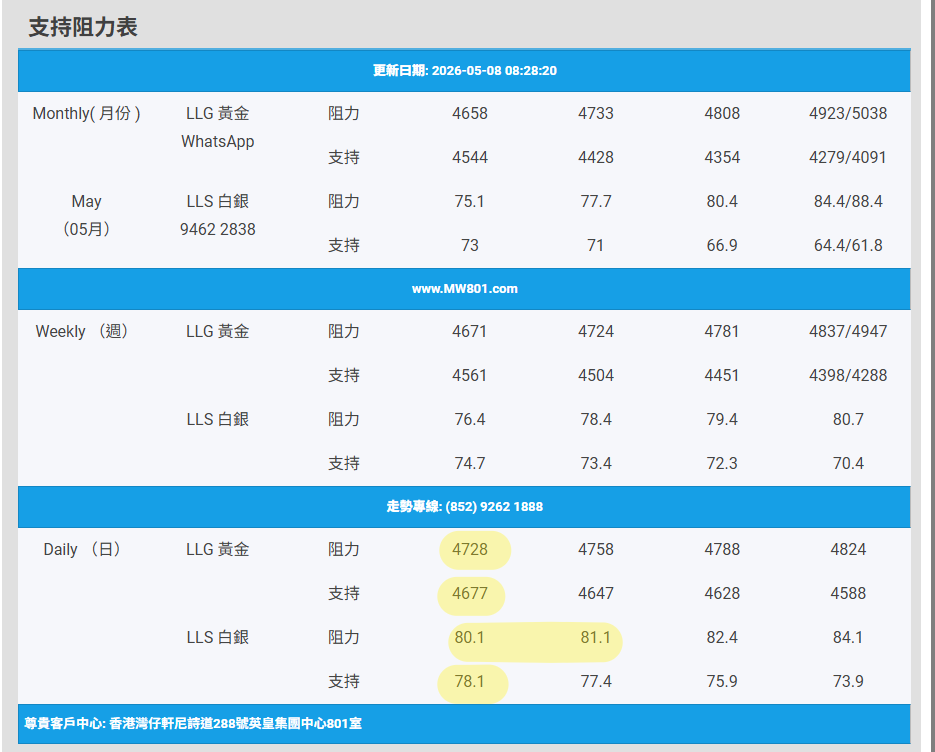Select highlighted daily silver resistance 80.1
Image resolution: width=935 pixels, height=752 pixels.
coord(470,638)
